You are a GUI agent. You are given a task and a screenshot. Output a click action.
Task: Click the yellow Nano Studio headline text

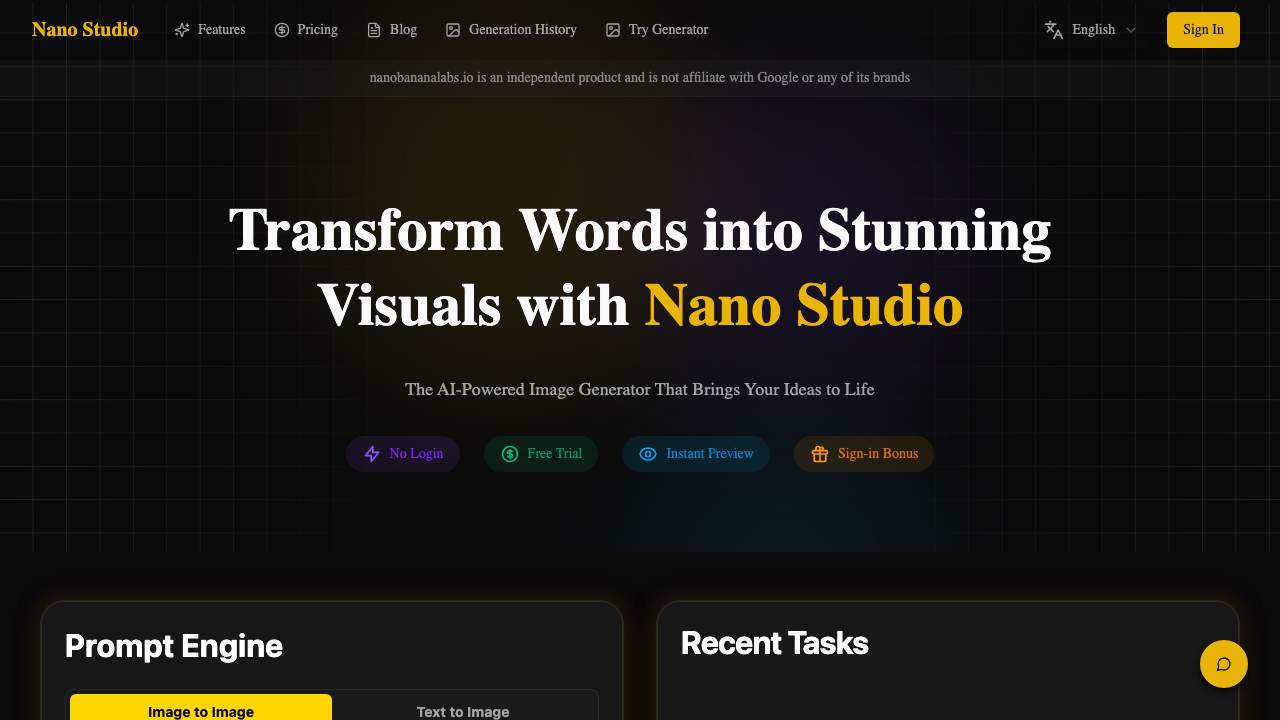pyautogui.click(x=804, y=305)
